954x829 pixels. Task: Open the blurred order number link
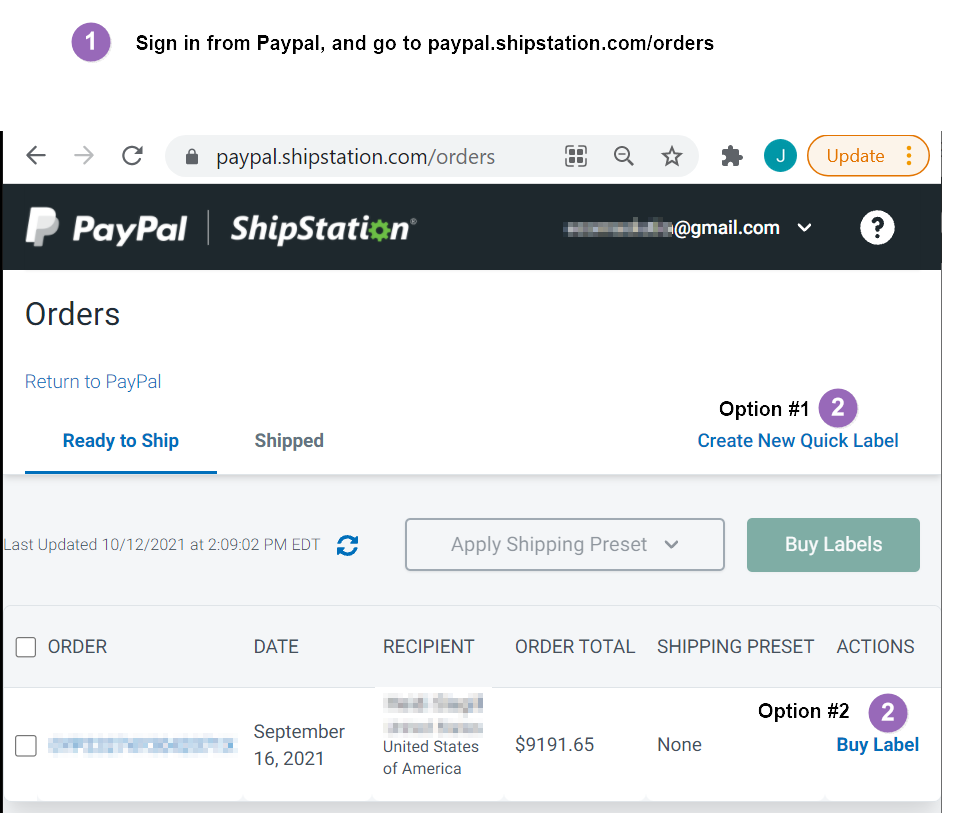tap(142, 745)
